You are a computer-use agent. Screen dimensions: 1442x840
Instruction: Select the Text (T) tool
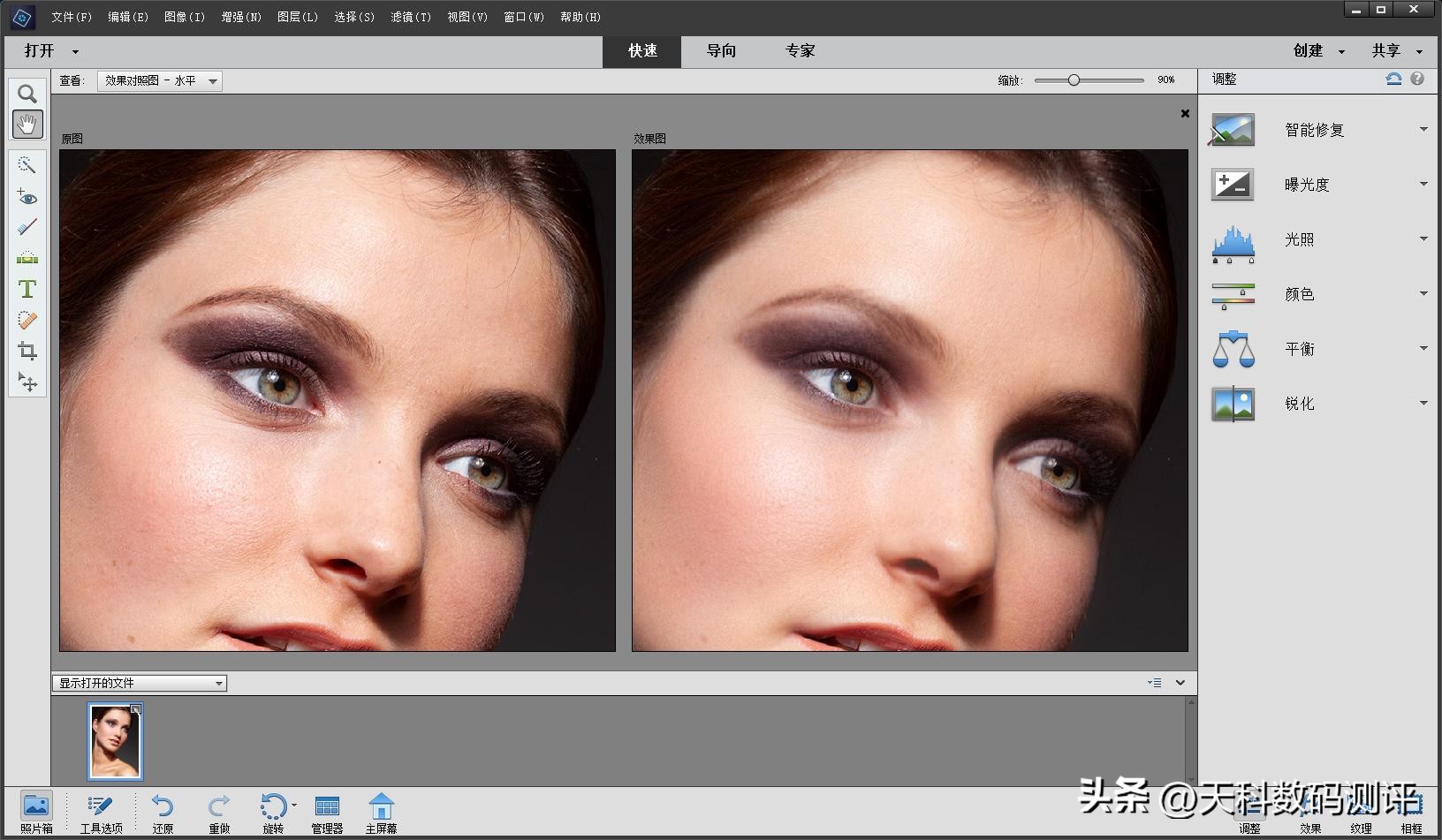(x=27, y=289)
